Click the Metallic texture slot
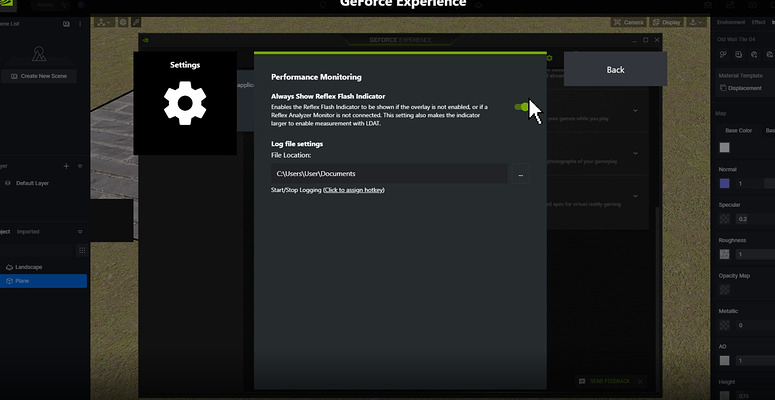 725,325
